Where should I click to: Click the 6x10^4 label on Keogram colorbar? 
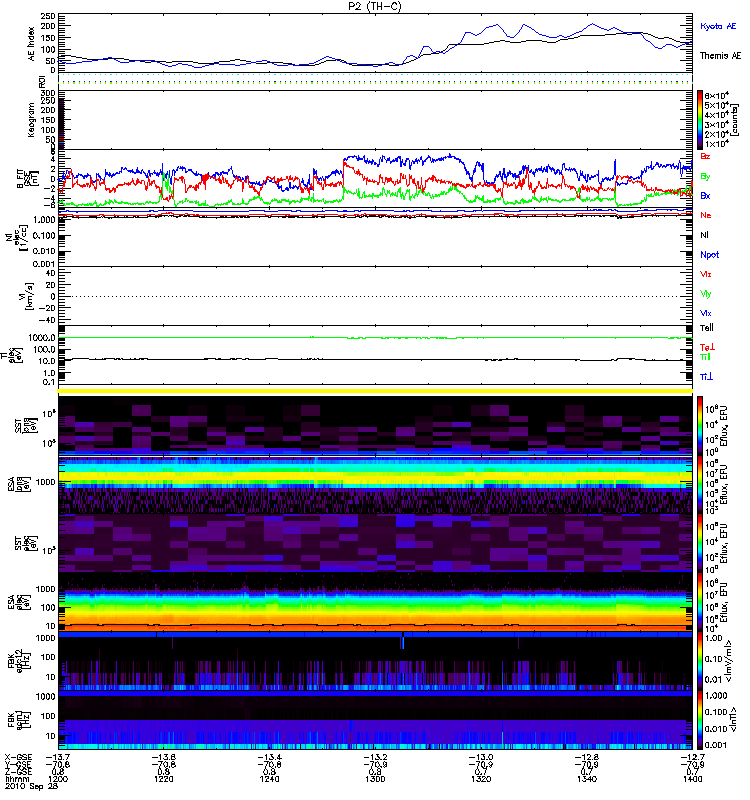coord(717,95)
